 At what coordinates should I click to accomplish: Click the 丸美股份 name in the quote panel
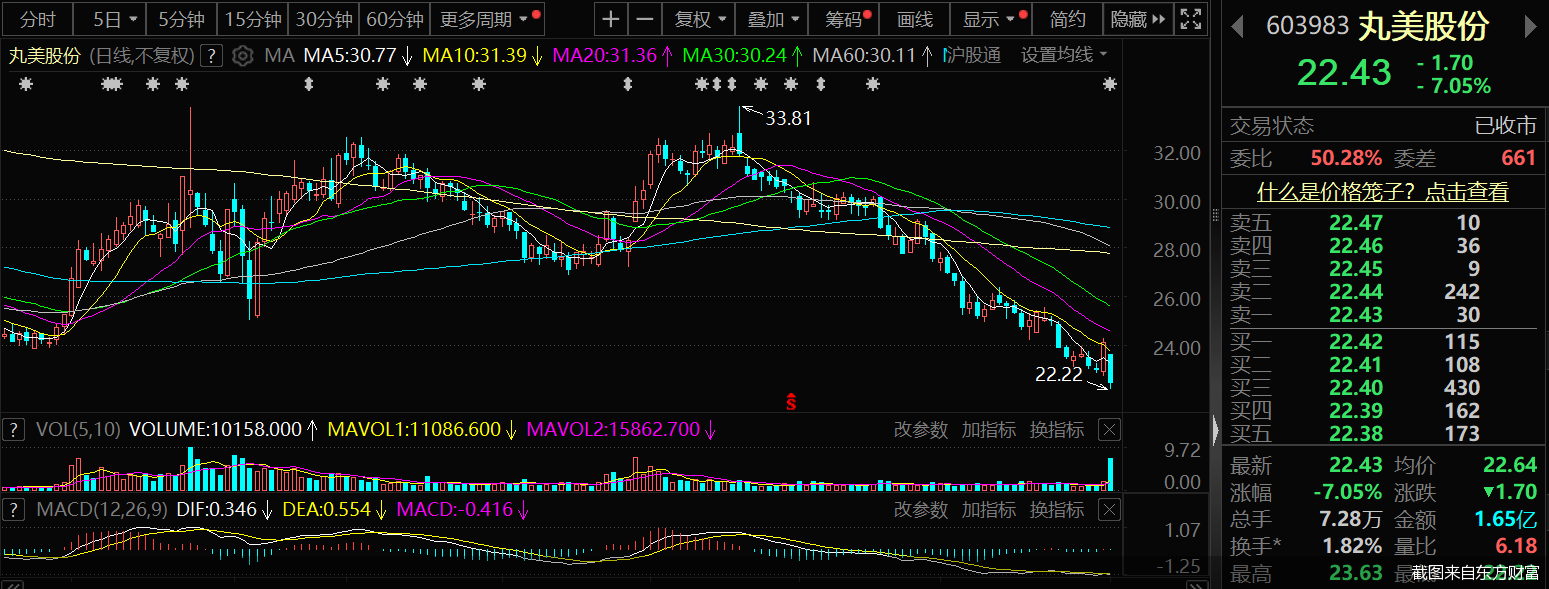[x=1423, y=26]
